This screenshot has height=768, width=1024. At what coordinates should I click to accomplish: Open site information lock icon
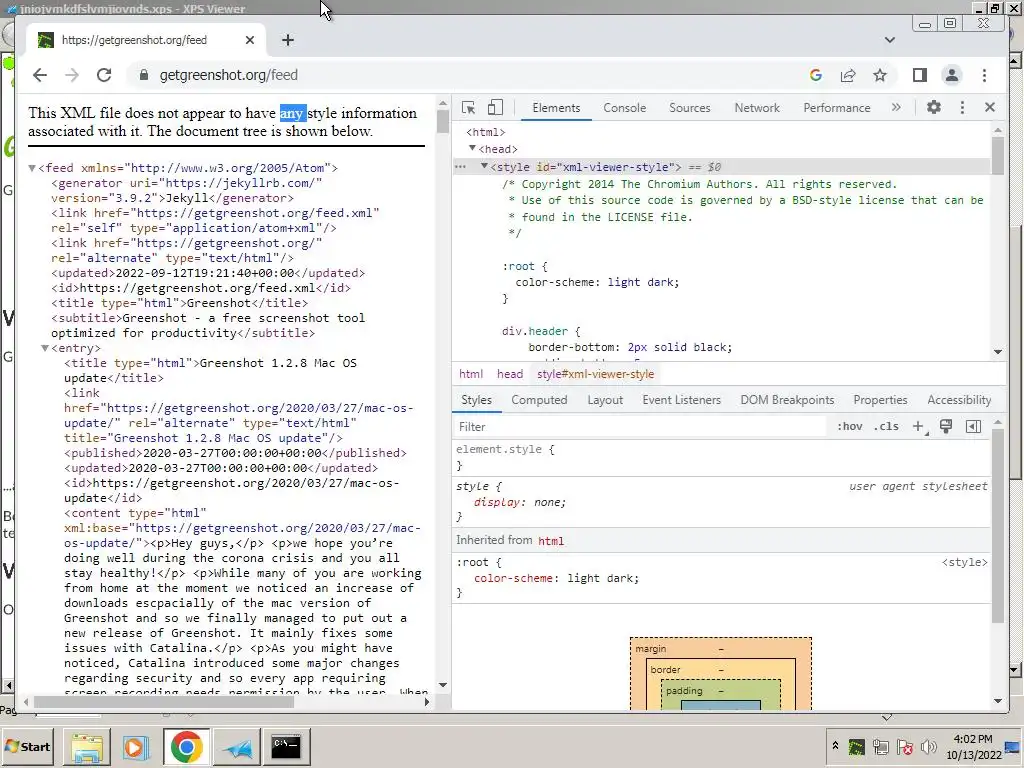pyautogui.click(x=144, y=75)
